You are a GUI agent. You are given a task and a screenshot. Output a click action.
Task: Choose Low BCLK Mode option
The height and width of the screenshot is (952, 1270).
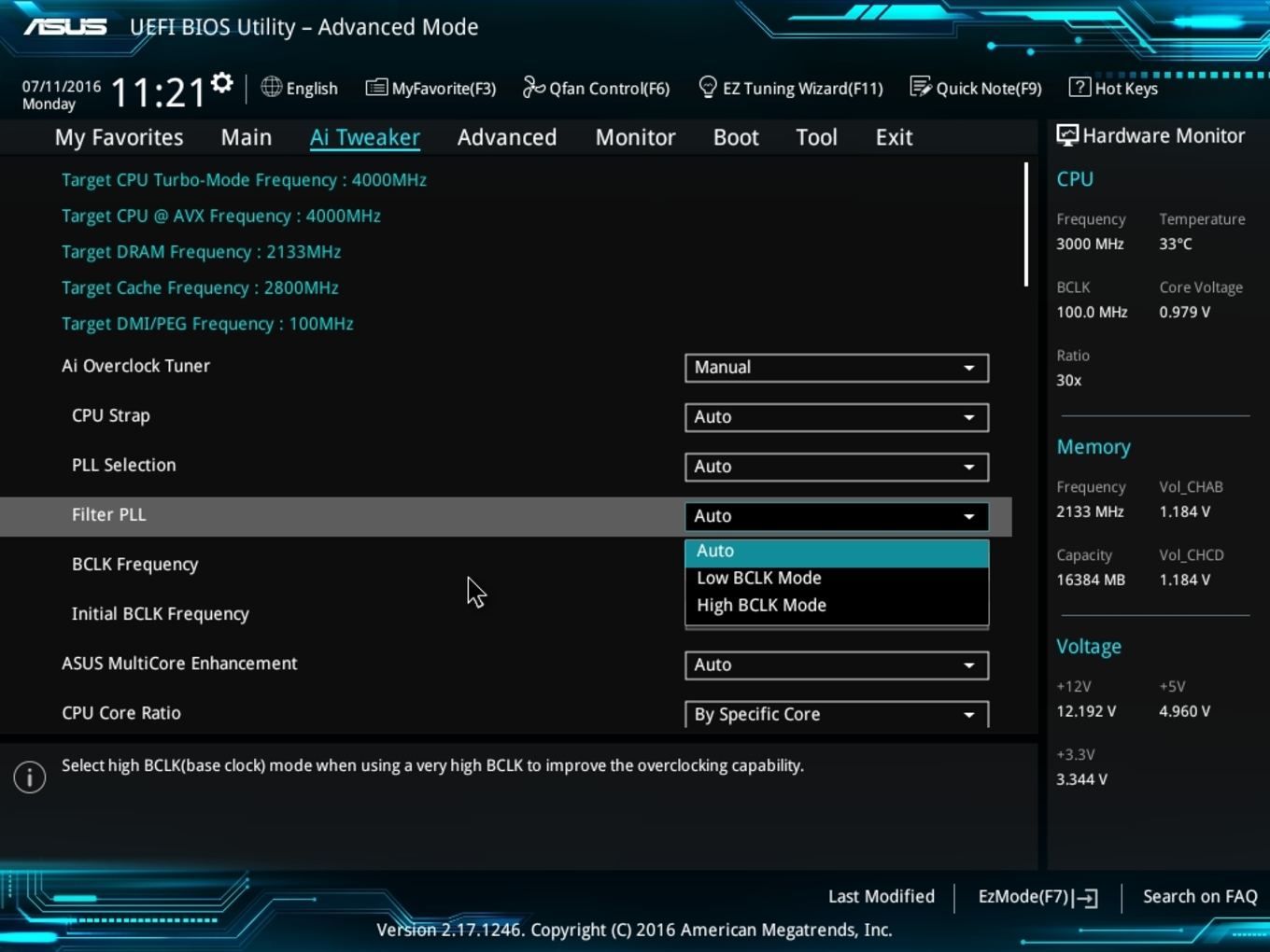(x=837, y=579)
